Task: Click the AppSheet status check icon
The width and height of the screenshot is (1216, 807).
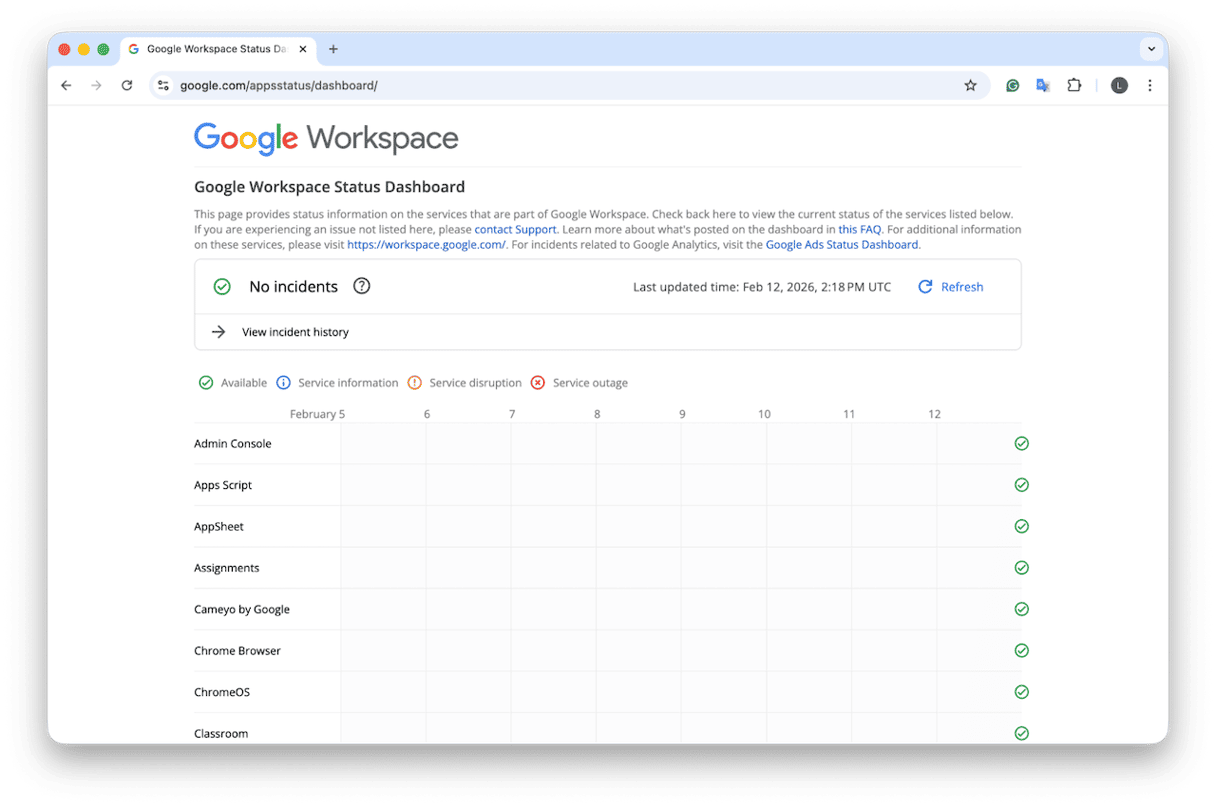Action: tap(1021, 526)
